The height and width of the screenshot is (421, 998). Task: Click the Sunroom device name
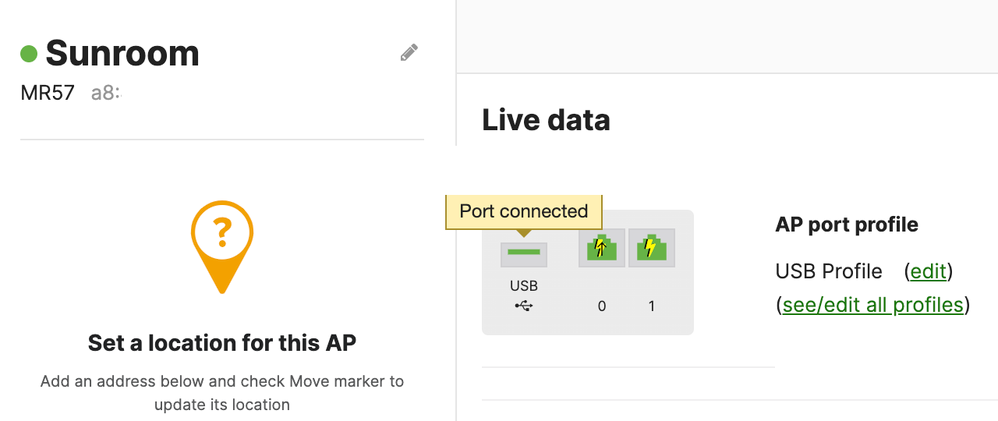point(122,54)
